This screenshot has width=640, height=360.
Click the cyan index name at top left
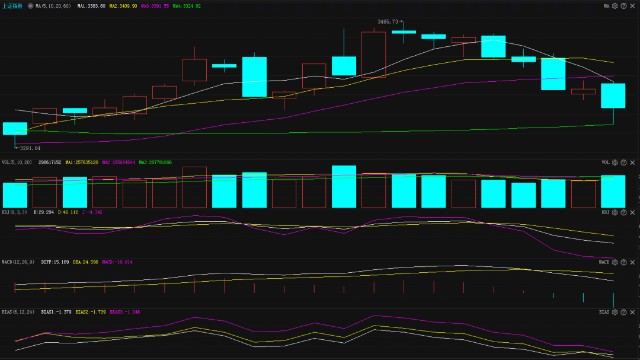click(x=13, y=6)
